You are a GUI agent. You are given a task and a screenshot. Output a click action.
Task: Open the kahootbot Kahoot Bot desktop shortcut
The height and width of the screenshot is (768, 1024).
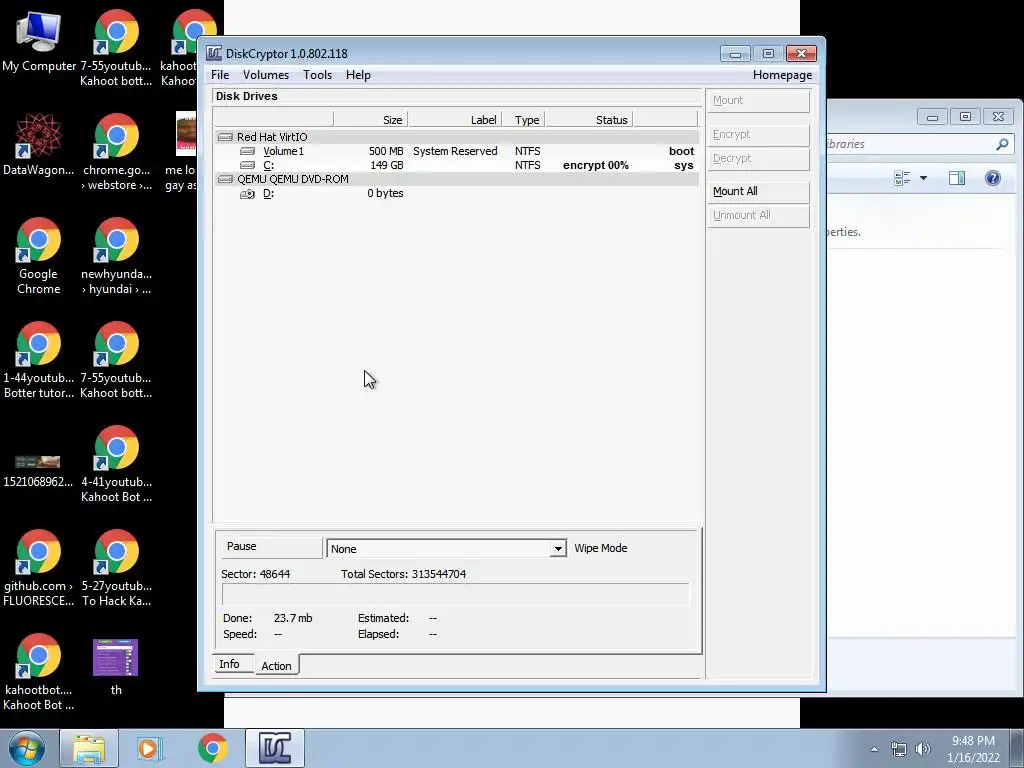coord(39,671)
